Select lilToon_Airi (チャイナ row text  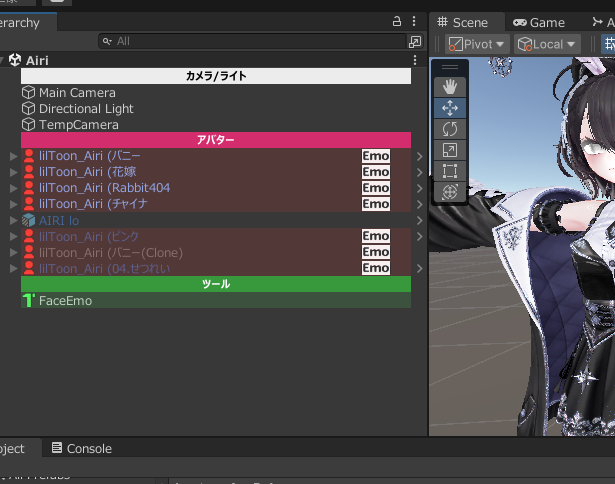93,204
